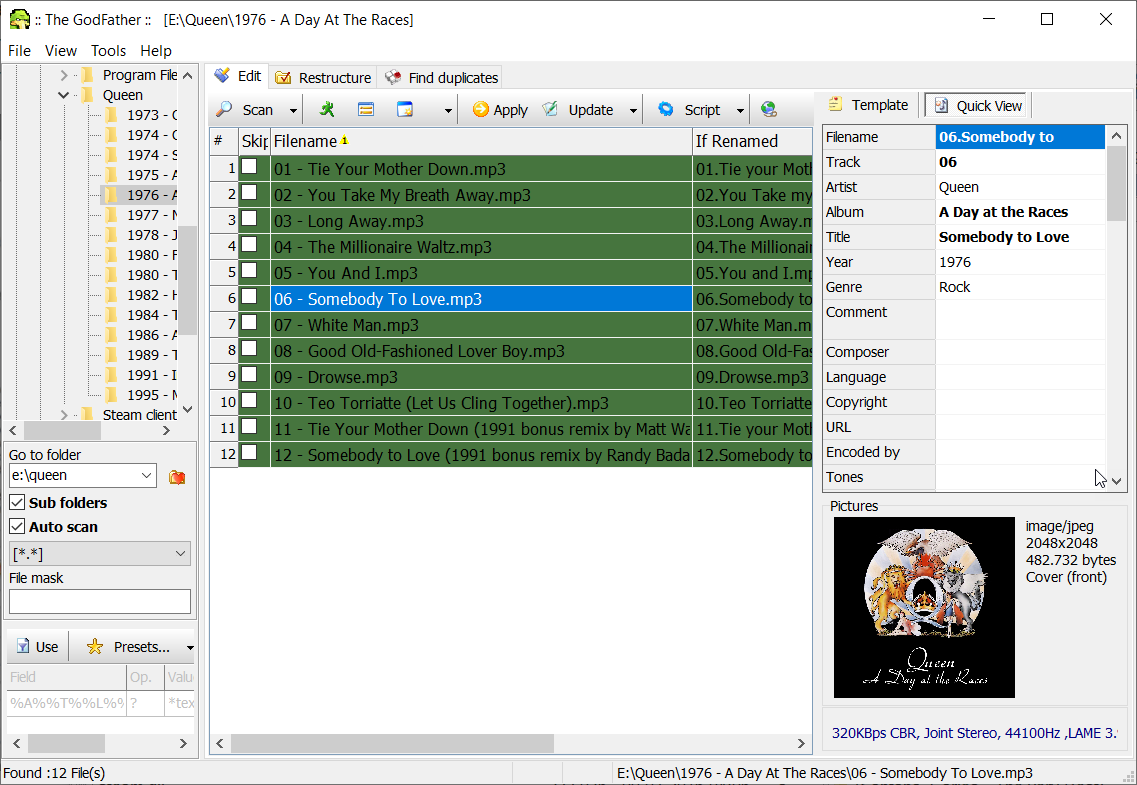The width and height of the screenshot is (1137, 785).
Task: Click the Use filter button
Action: [x=37, y=647]
